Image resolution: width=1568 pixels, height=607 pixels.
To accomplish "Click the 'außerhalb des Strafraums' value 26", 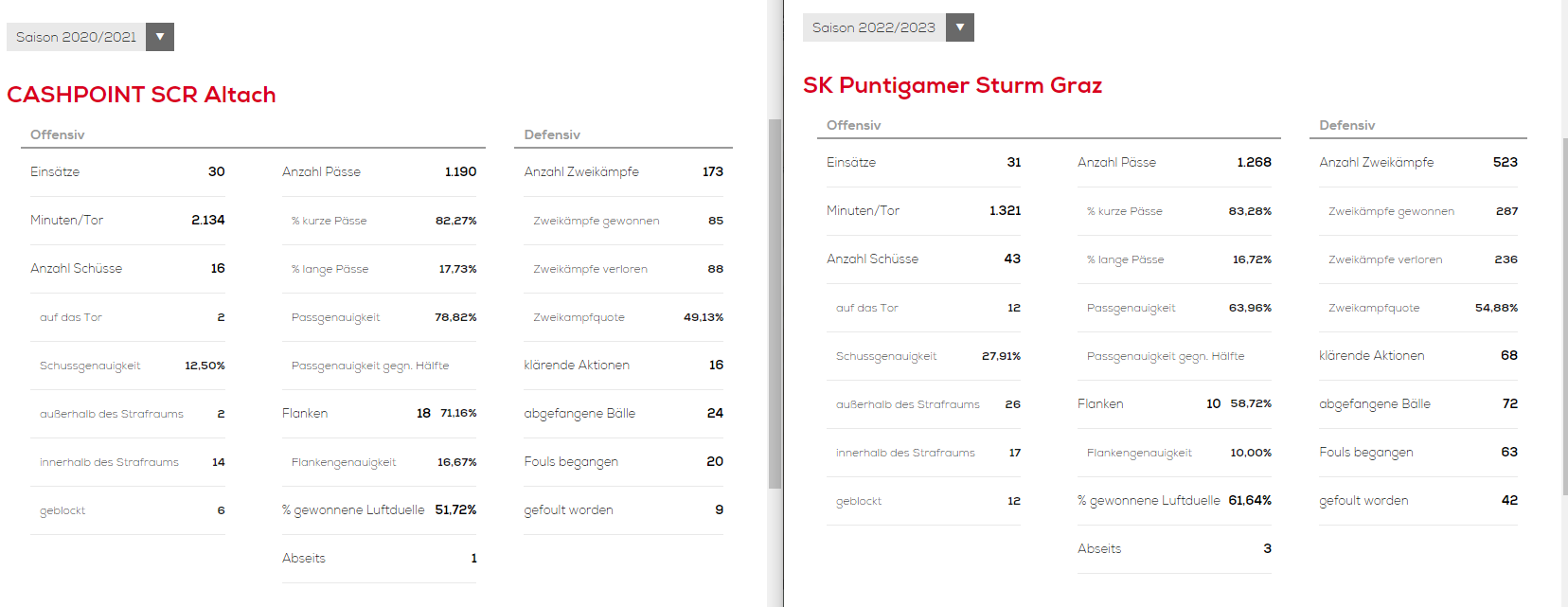I will [x=1013, y=404].
